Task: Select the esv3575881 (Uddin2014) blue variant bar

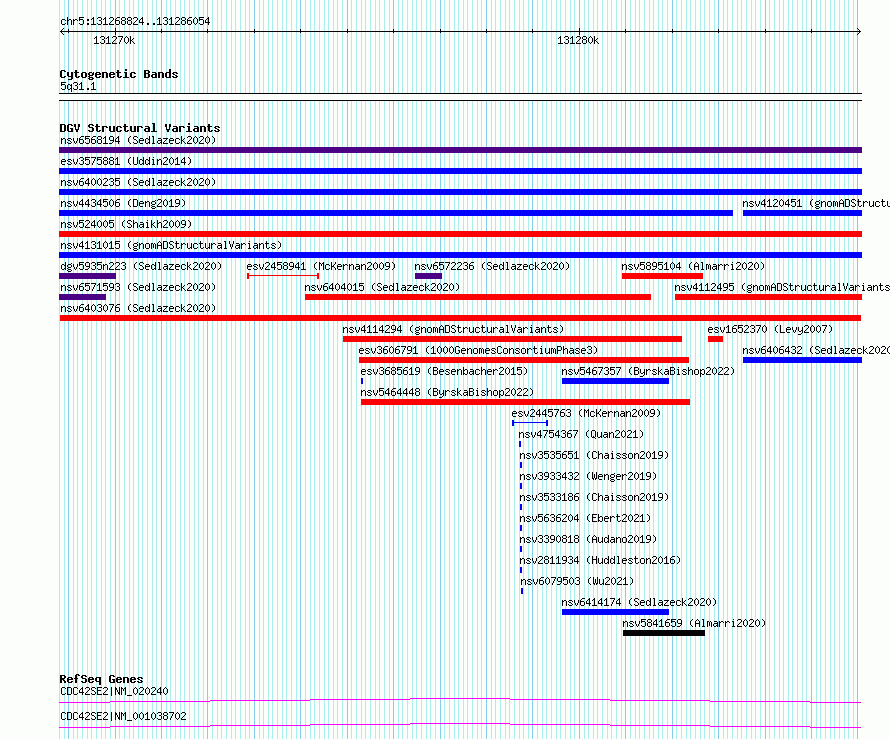Action: pos(460,171)
